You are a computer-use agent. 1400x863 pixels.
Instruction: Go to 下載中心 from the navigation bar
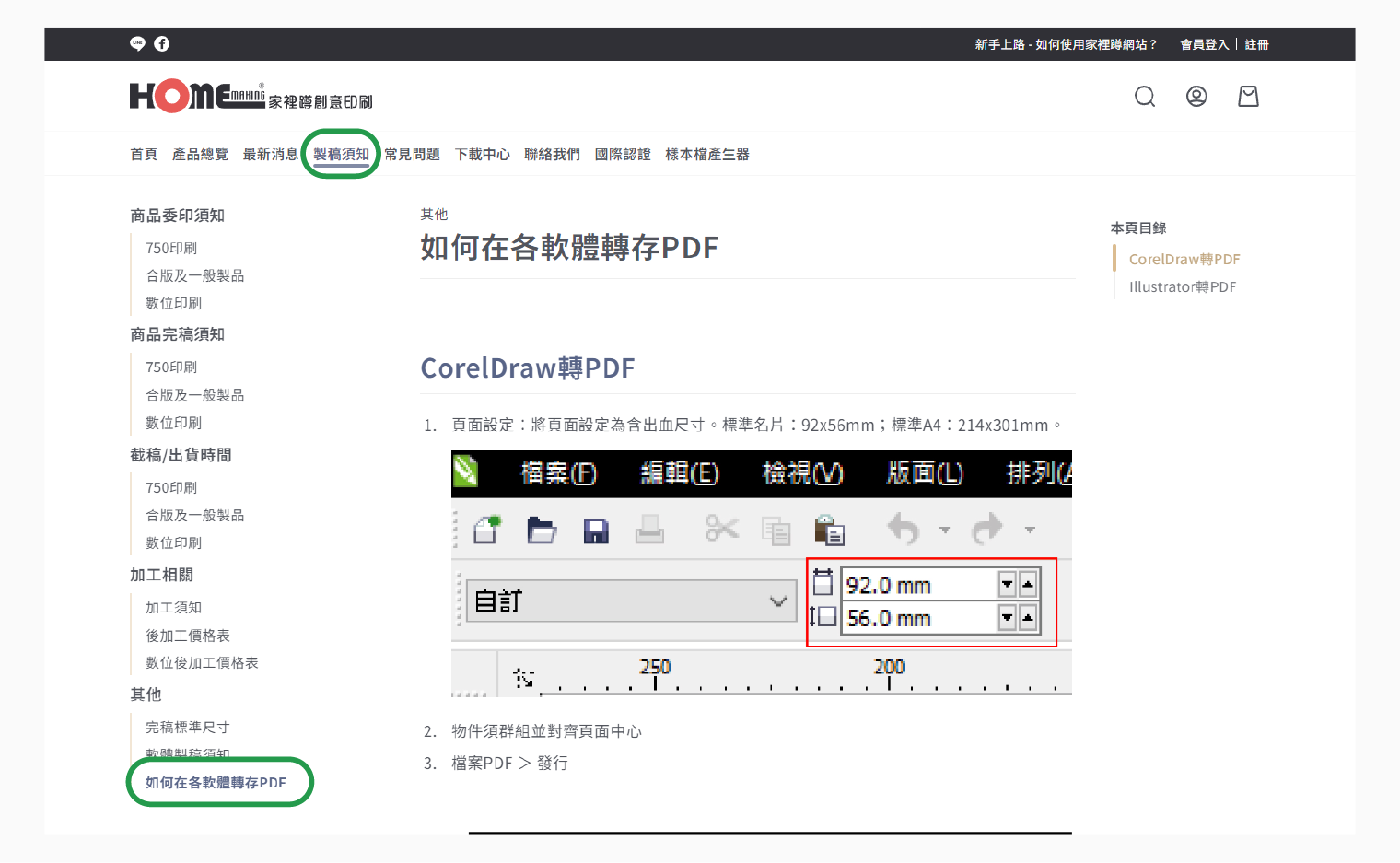pyautogui.click(x=482, y=155)
